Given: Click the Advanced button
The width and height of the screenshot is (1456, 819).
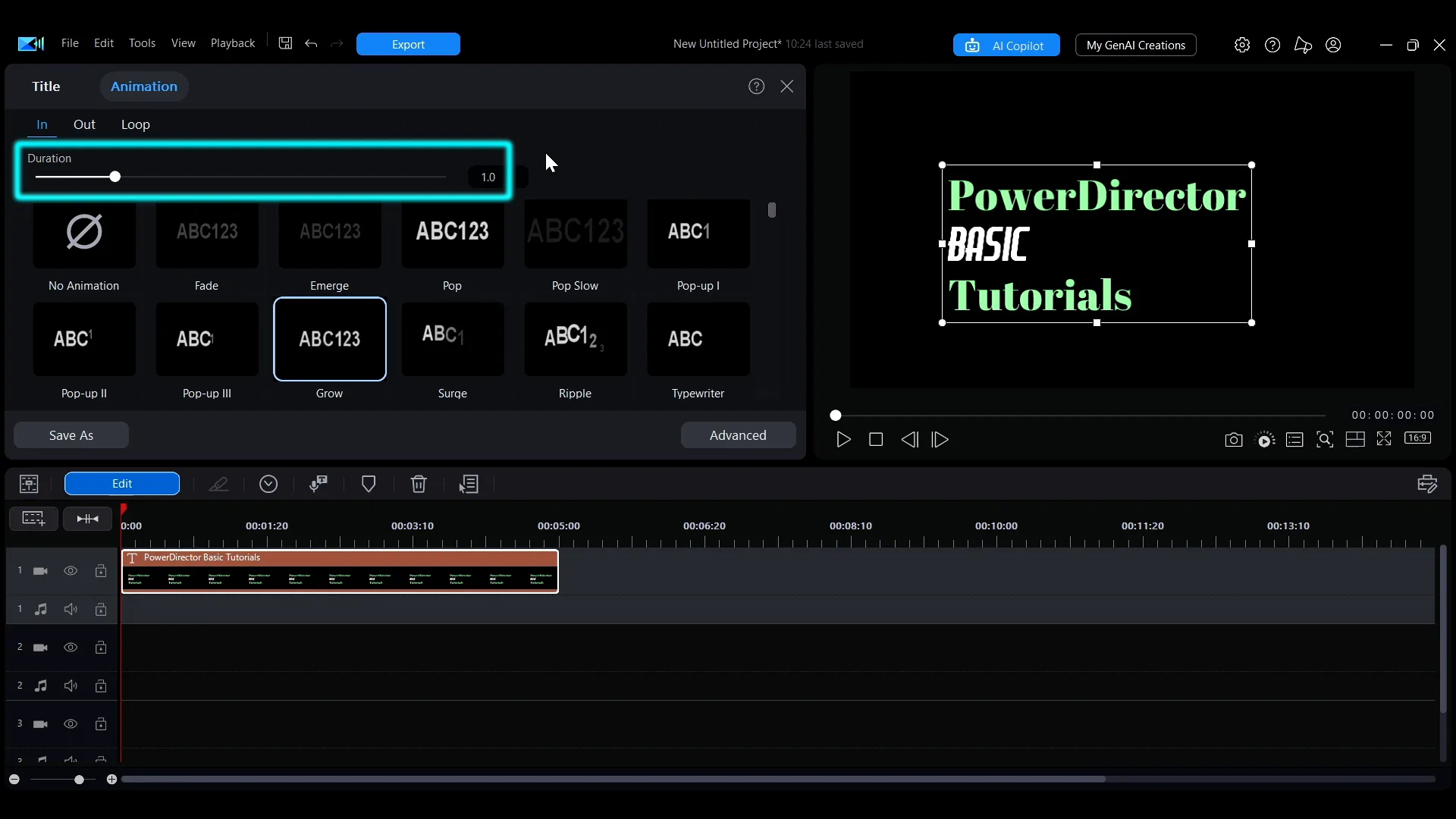Looking at the screenshot, I should (x=738, y=435).
